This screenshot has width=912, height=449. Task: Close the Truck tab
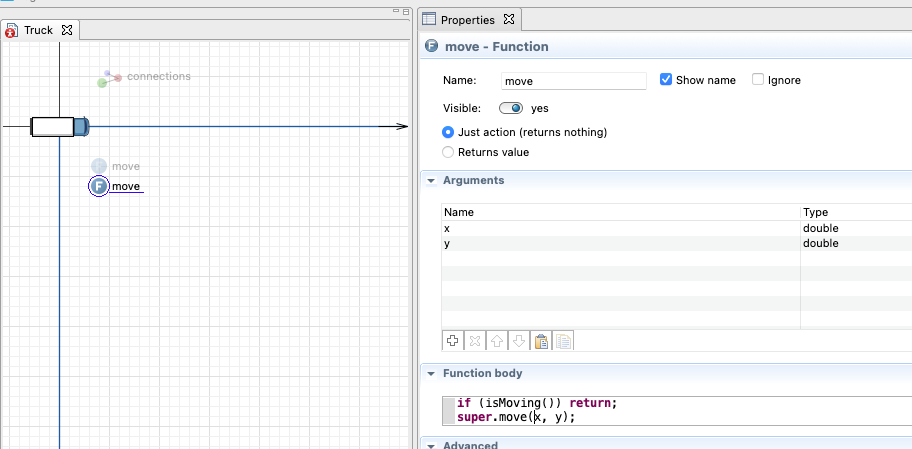coord(67,30)
